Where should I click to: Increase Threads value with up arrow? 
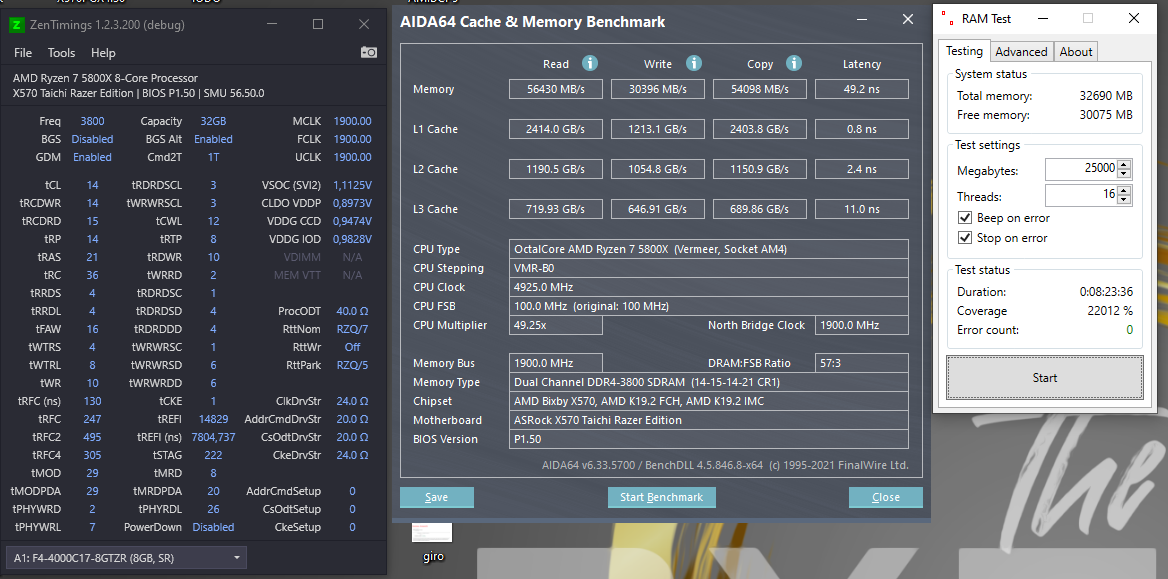(1125, 191)
